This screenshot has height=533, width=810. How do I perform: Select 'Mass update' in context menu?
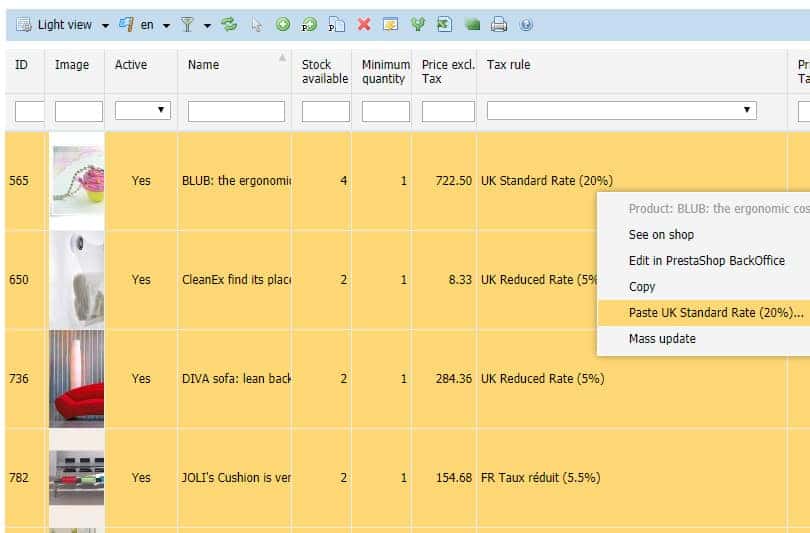[662, 339]
